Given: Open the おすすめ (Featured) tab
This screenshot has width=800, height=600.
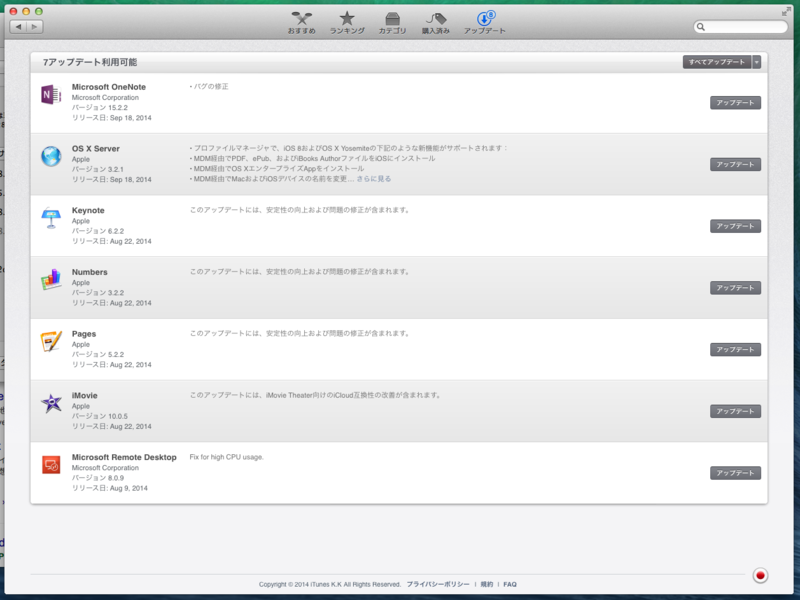Looking at the screenshot, I should point(302,23).
